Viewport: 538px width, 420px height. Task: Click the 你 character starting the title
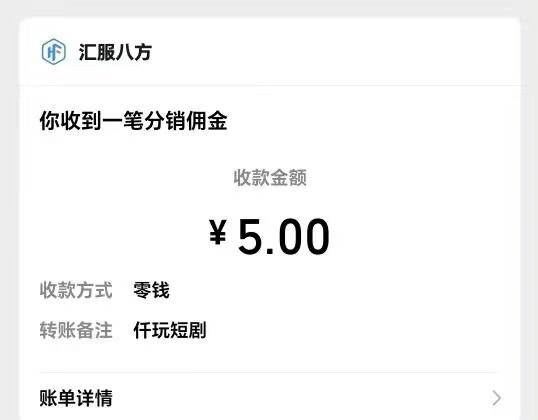[x=50, y=120]
